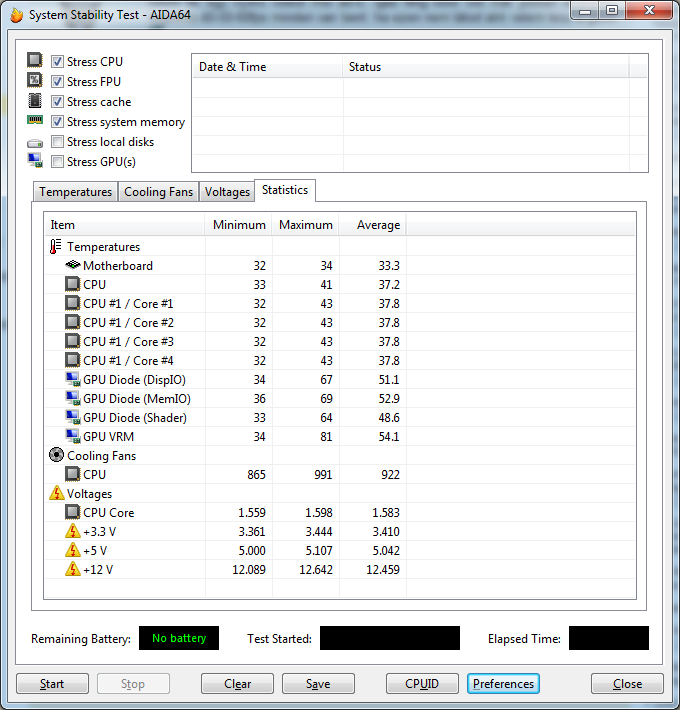680x710 pixels.
Task: Click the CPU Core voltage icon
Action: click(x=72, y=512)
